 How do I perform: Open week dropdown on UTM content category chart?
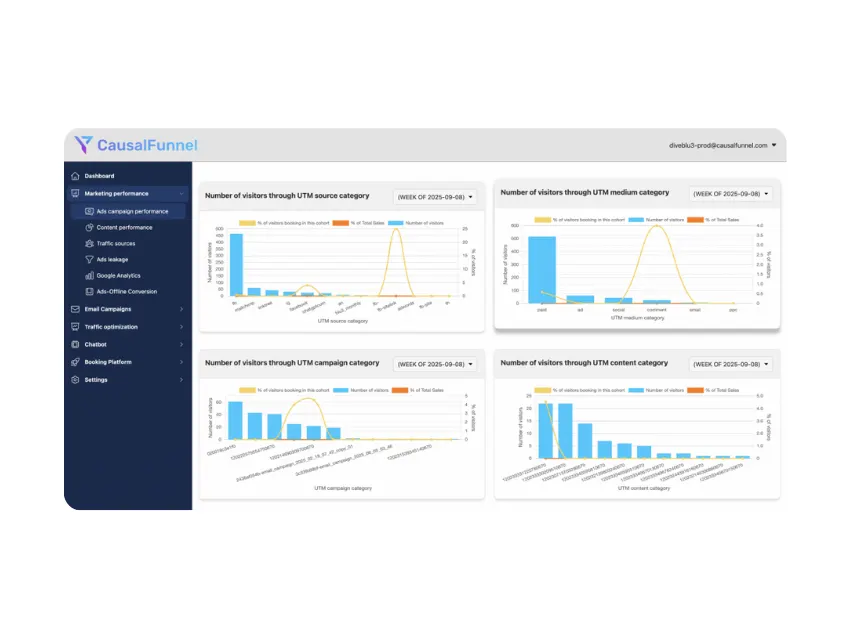point(730,364)
